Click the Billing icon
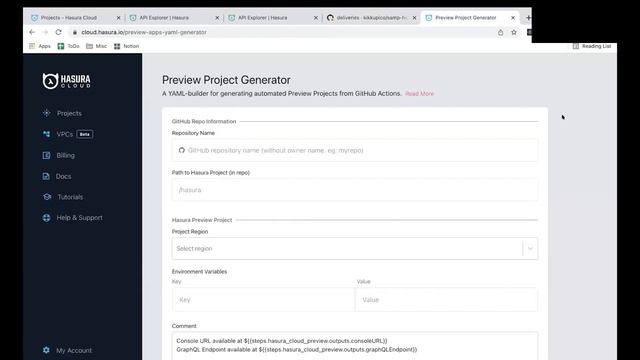The height and width of the screenshot is (360, 640). 46,155
